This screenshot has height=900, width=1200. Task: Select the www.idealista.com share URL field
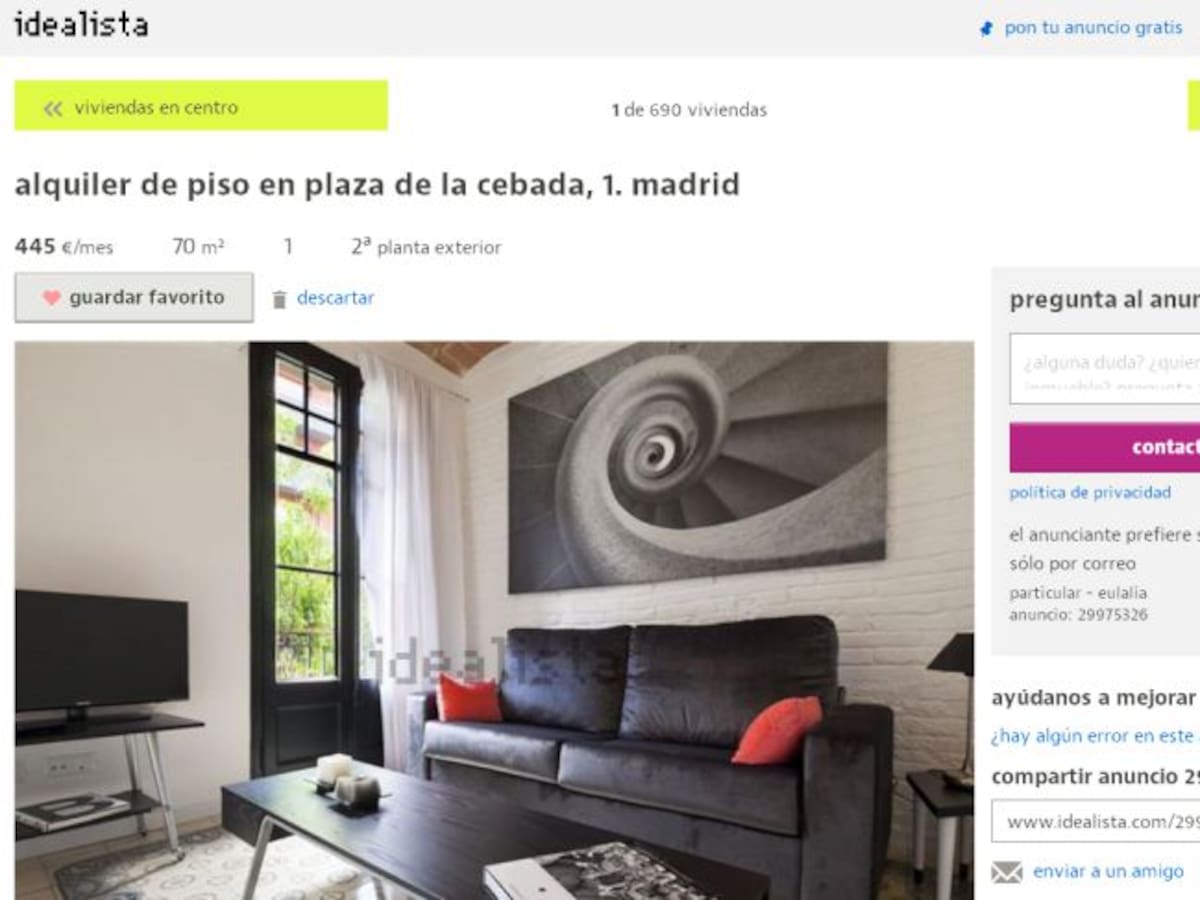pos(1095,821)
